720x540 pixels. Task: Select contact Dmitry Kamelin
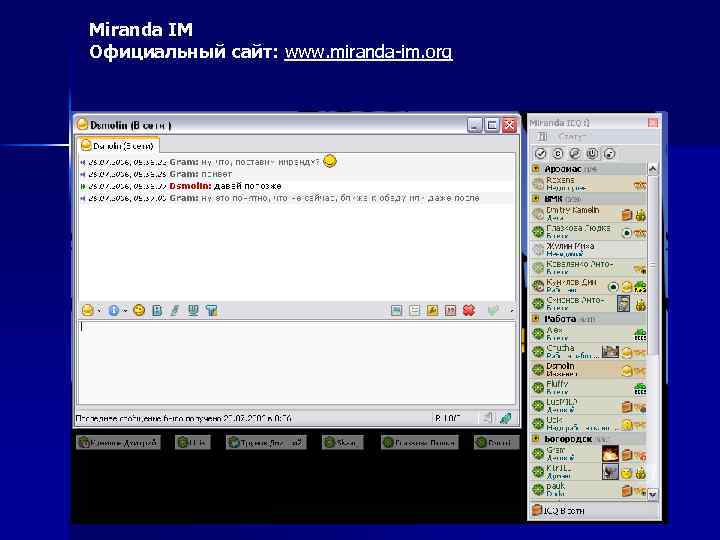coord(589,214)
